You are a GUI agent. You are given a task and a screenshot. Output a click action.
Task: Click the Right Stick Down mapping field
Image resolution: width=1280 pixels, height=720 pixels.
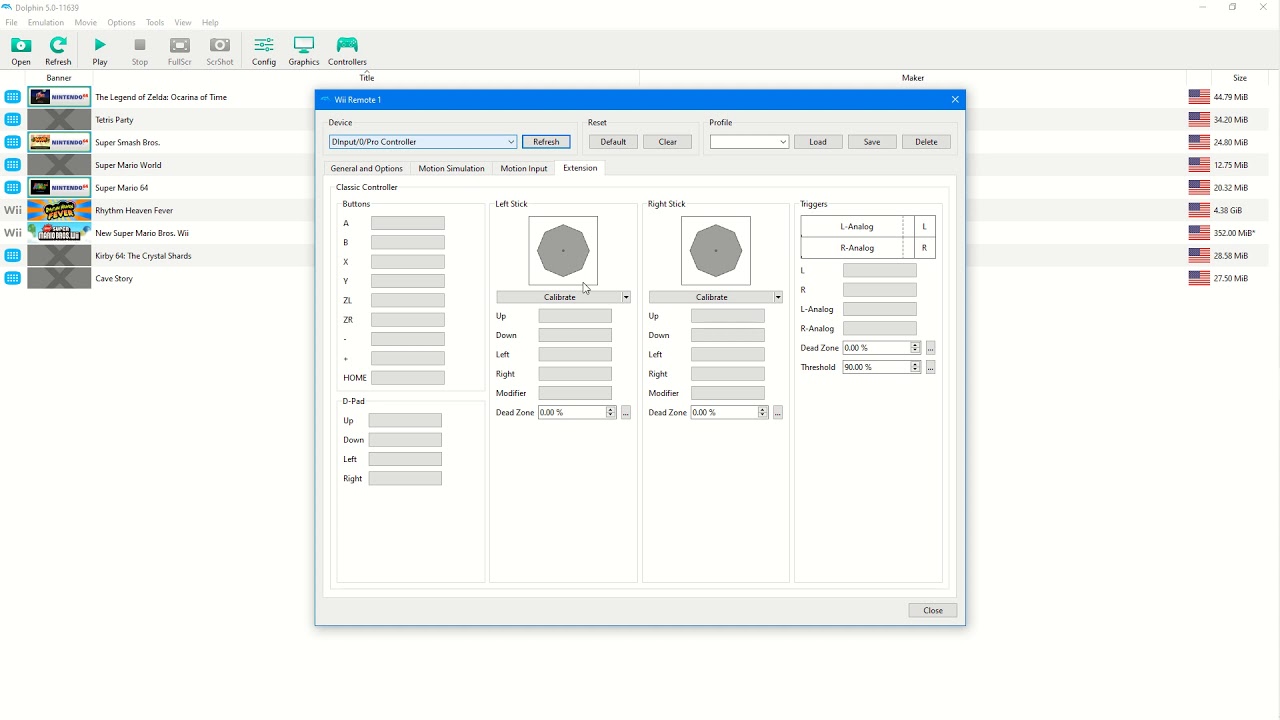(x=728, y=335)
